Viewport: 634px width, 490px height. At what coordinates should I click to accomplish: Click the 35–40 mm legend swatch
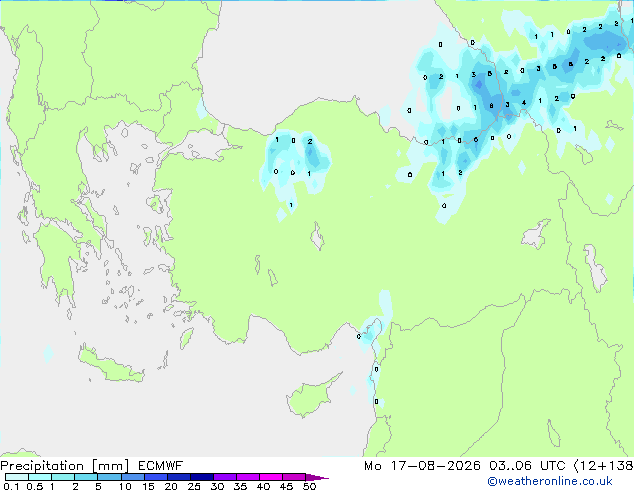coord(247,477)
